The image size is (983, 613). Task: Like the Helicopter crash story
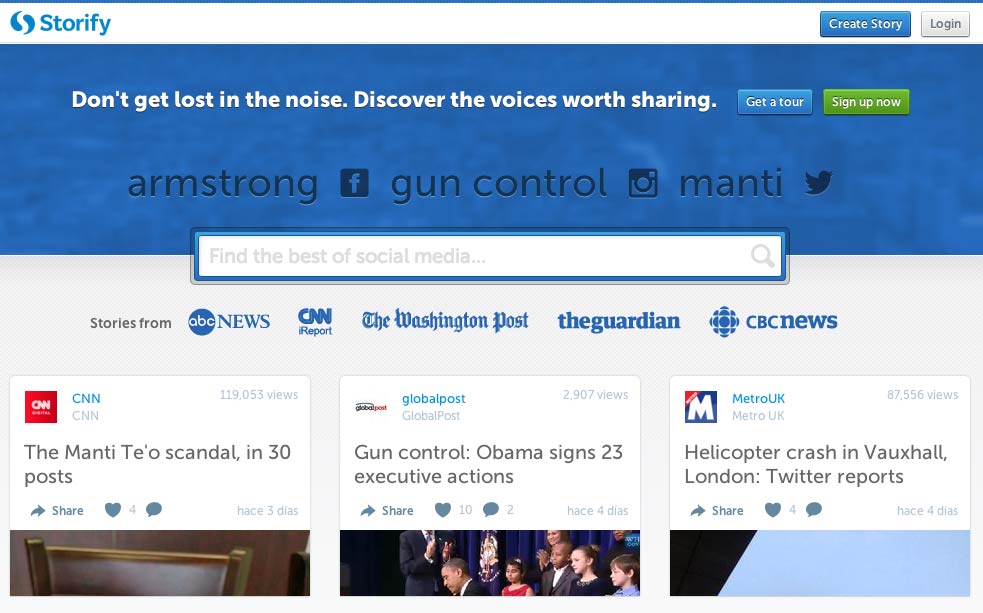click(773, 510)
